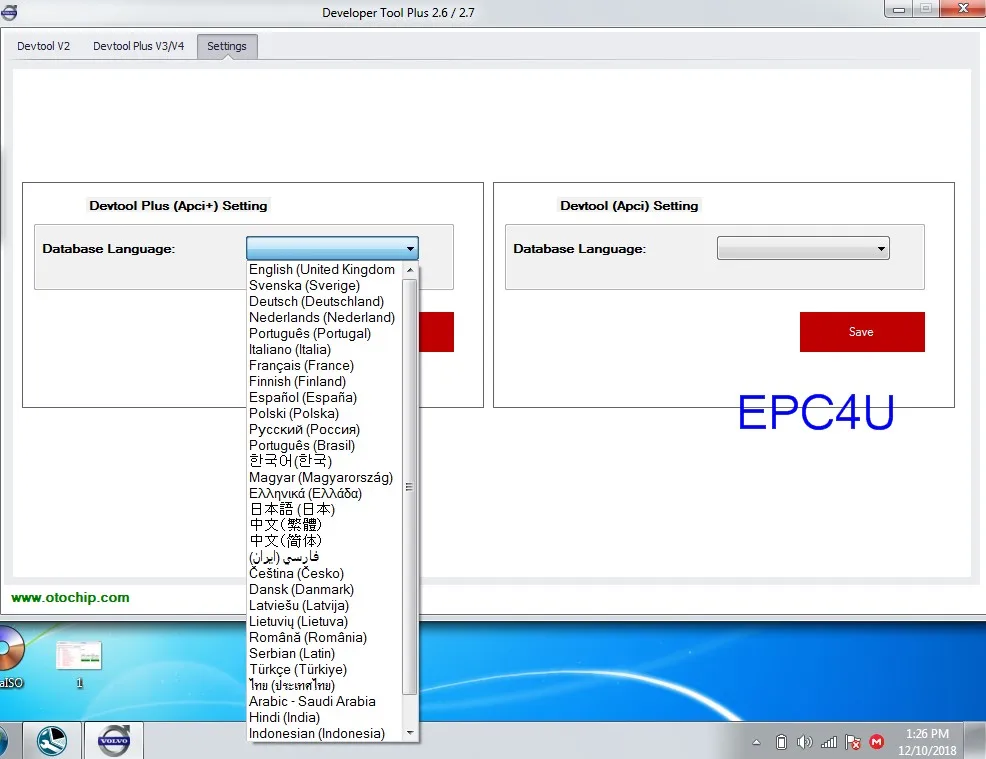This screenshot has height=759, width=986.
Task: Pick Português (Brasil) option
Action: pyautogui.click(x=324, y=445)
